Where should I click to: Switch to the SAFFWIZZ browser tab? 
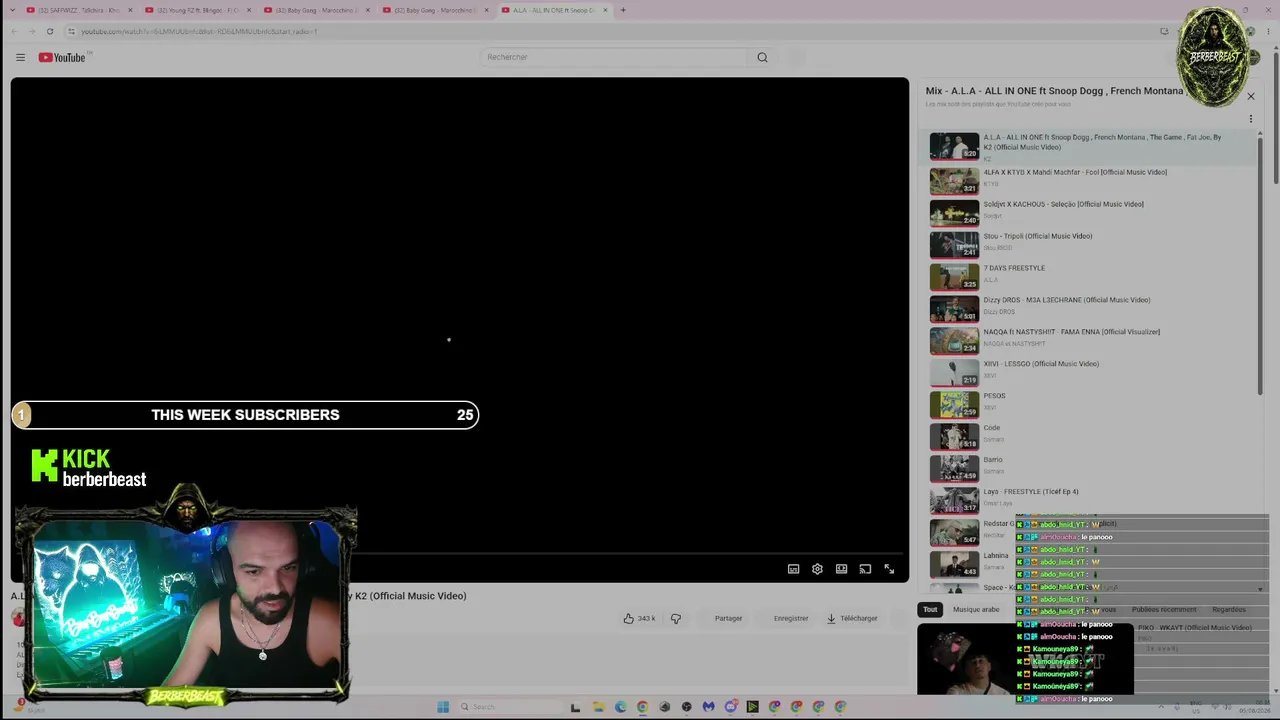79,10
